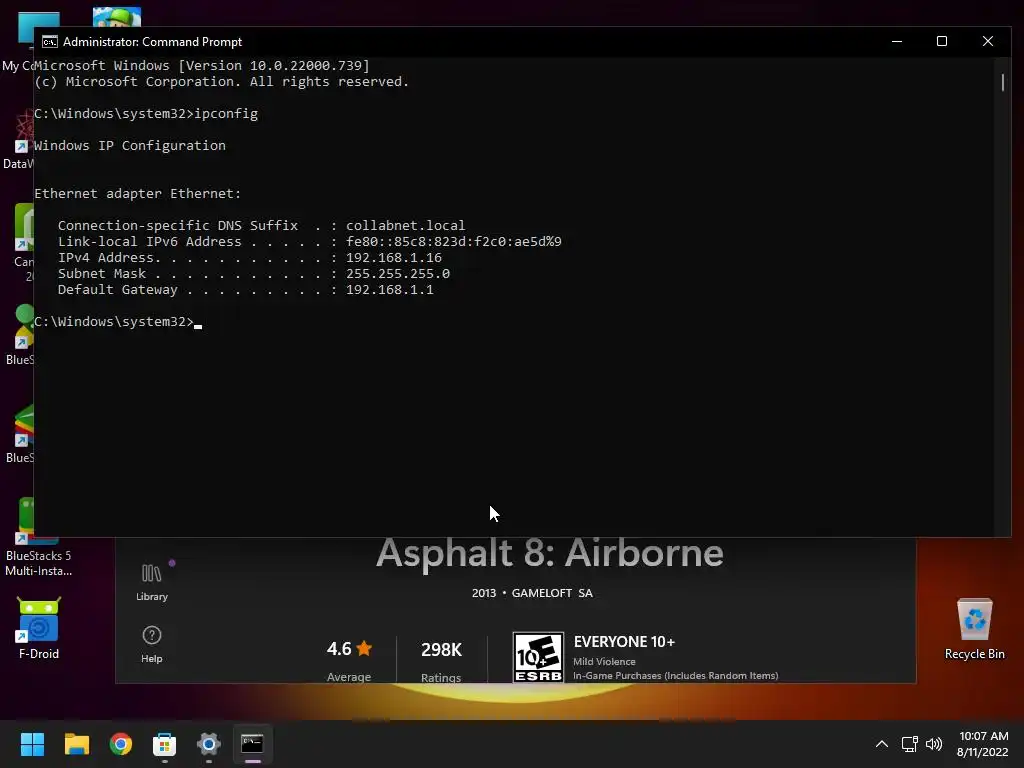Click the GAMELOFT SA publisher name
This screenshot has height=768, width=1024.
pyautogui.click(x=552, y=593)
